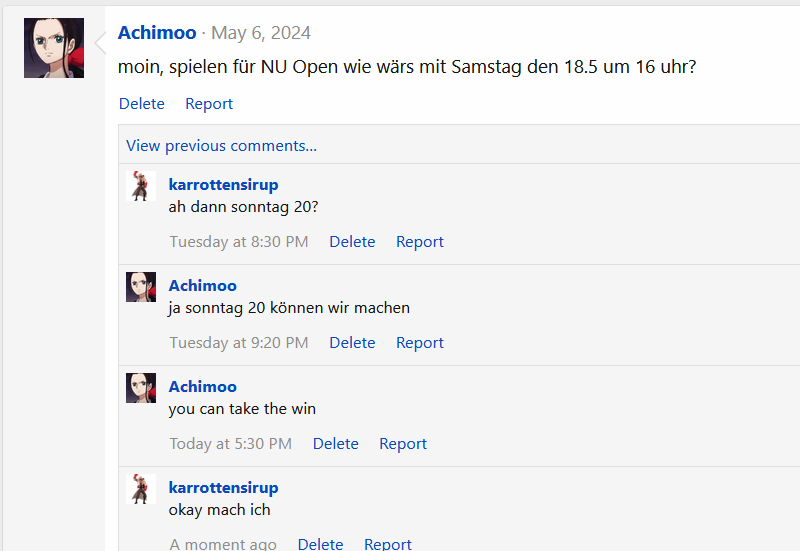Click the 'Tuesday at 8:30 PM' timestamp
Screen dimensions: 800x551
click(x=239, y=242)
